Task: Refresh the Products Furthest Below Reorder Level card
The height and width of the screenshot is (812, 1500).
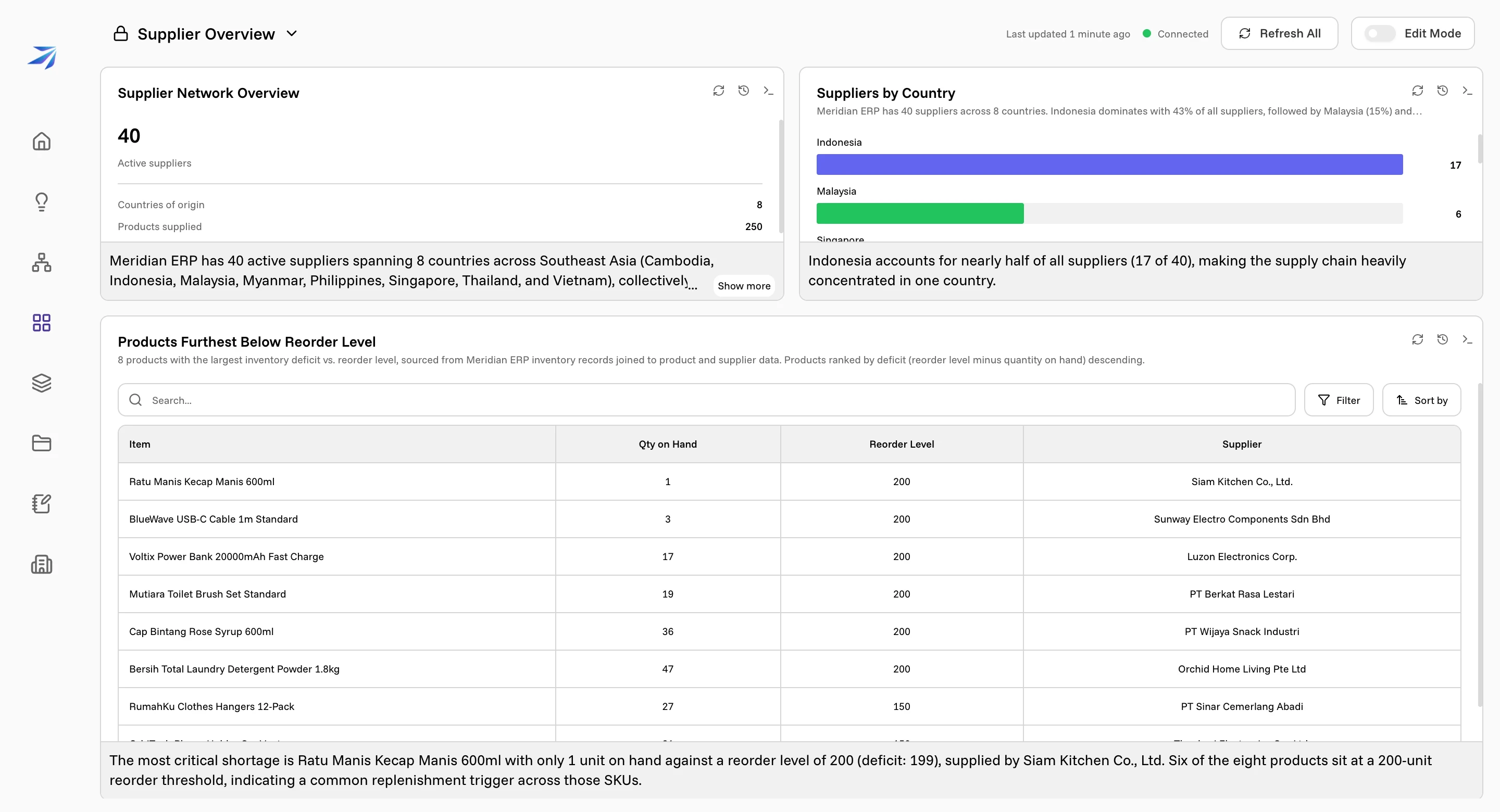Action: click(x=1417, y=339)
